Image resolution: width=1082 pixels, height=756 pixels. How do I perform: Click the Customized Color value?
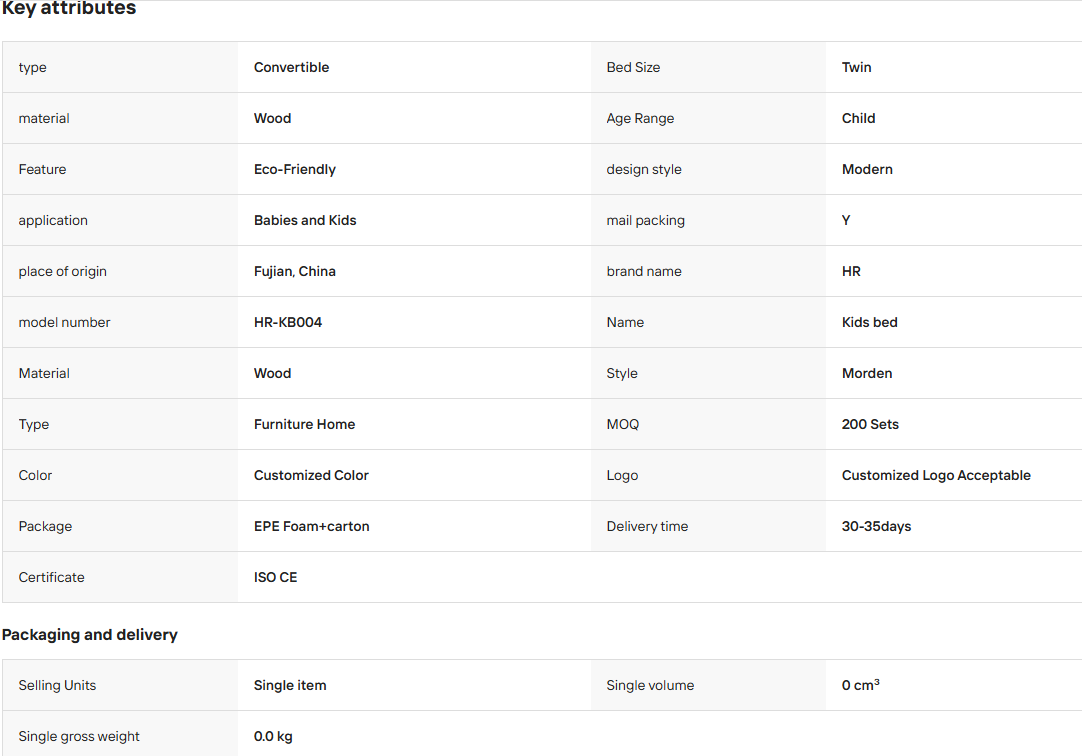click(x=311, y=475)
